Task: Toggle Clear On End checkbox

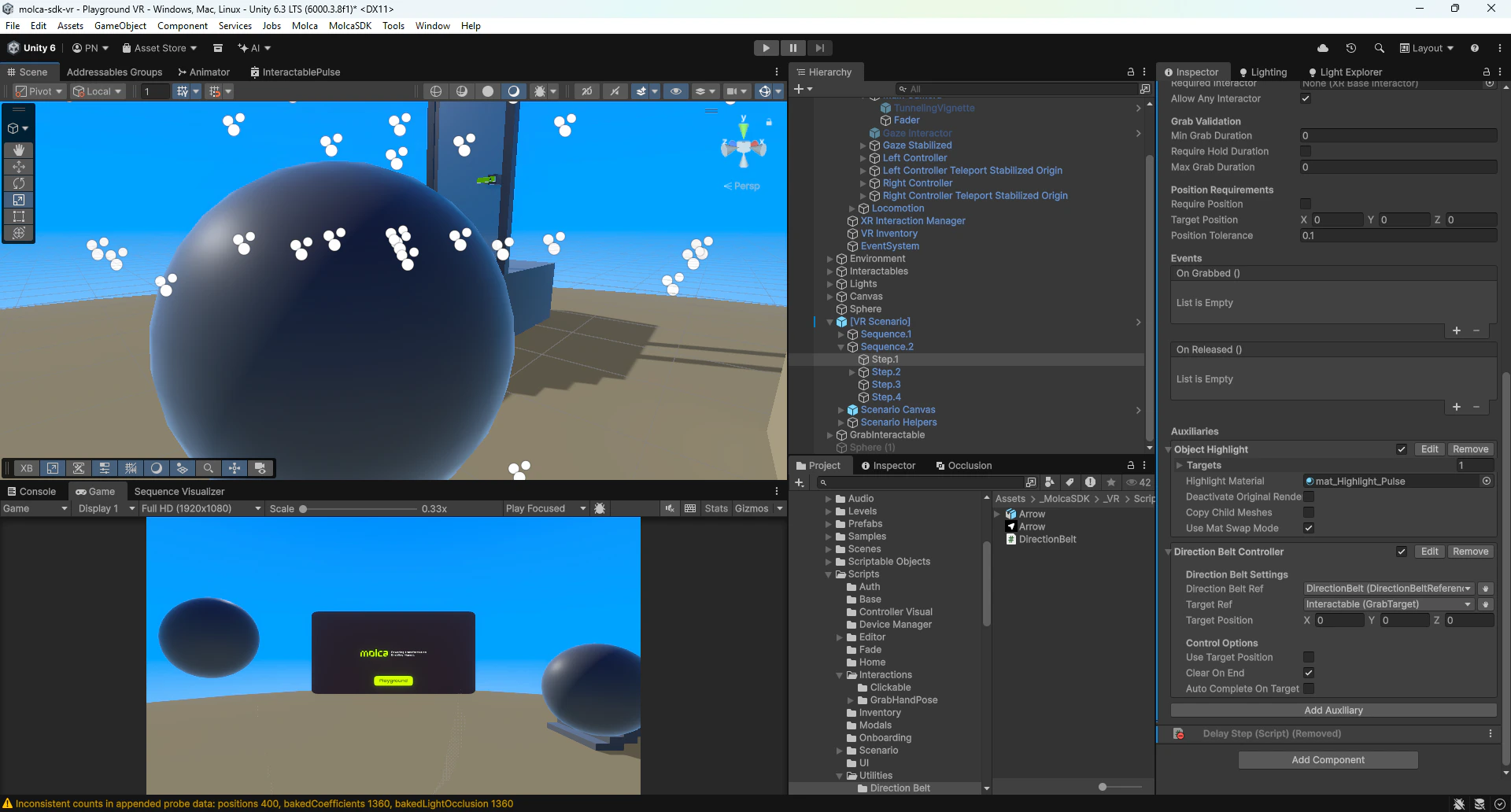Action: (x=1309, y=673)
